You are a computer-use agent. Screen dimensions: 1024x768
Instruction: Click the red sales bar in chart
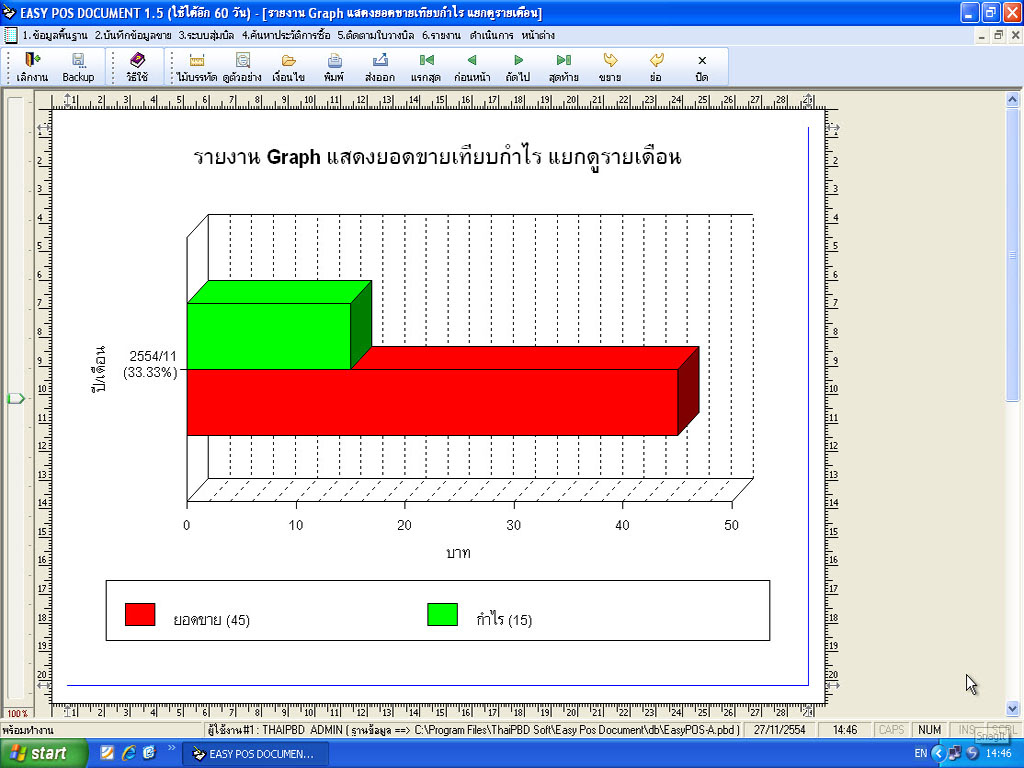(x=432, y=402)
